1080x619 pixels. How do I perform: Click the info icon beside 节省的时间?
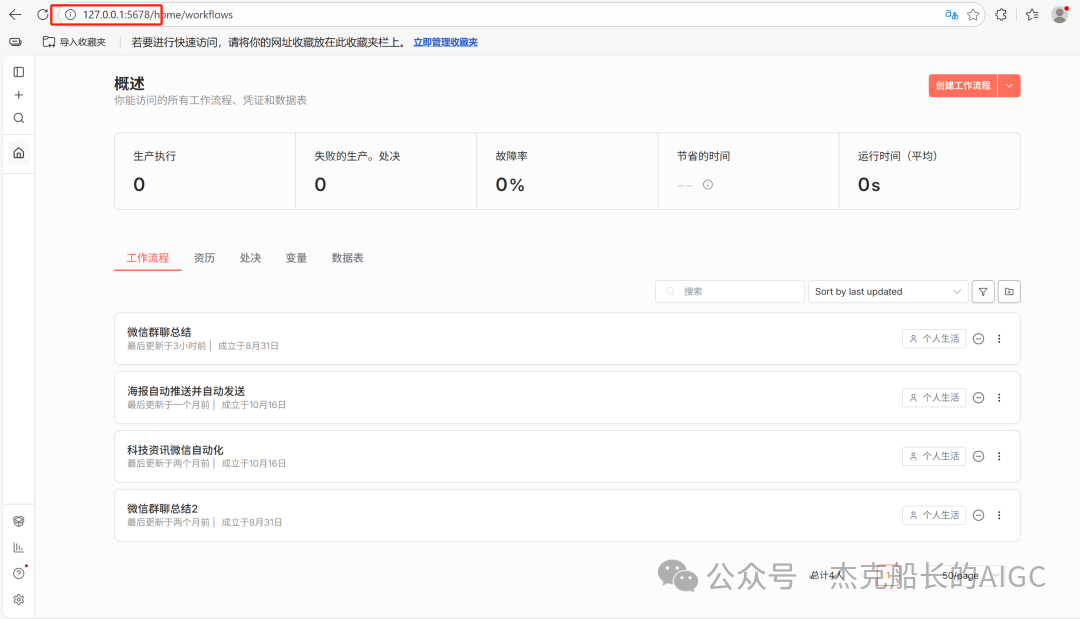pyautogui.click(x=707, y=185)
